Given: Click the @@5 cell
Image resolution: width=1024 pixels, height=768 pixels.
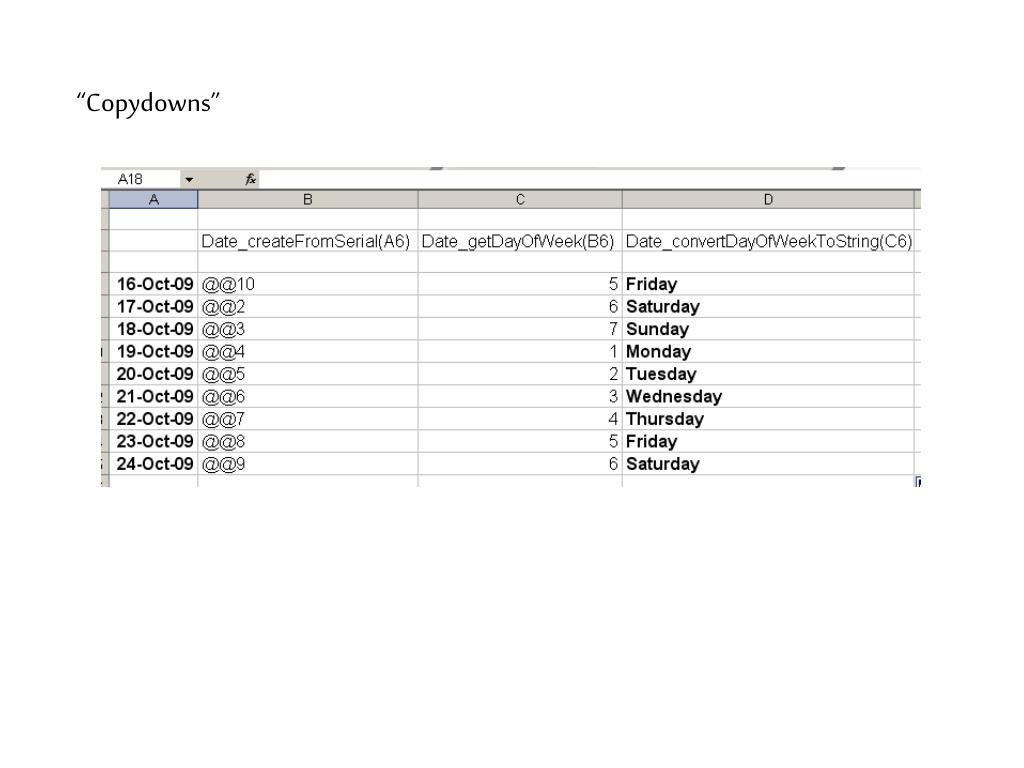Looking at the screenshot, I should (308, 374).
